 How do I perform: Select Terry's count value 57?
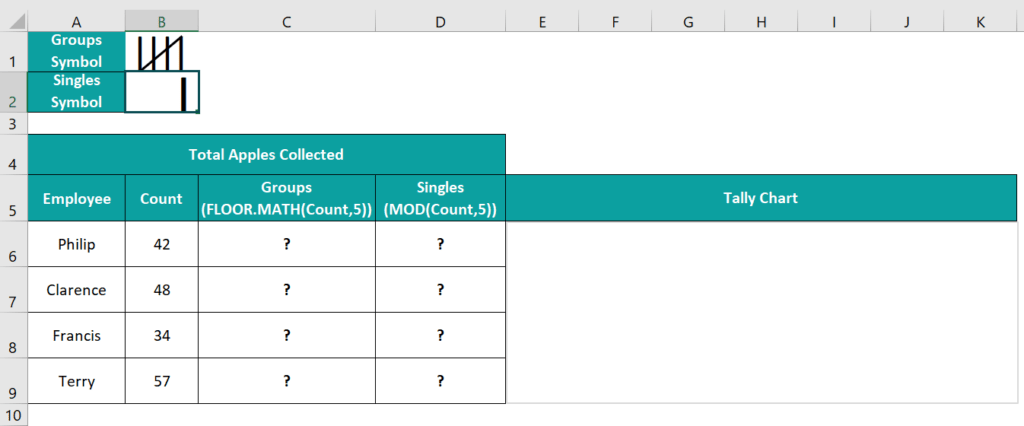(162, 381)
